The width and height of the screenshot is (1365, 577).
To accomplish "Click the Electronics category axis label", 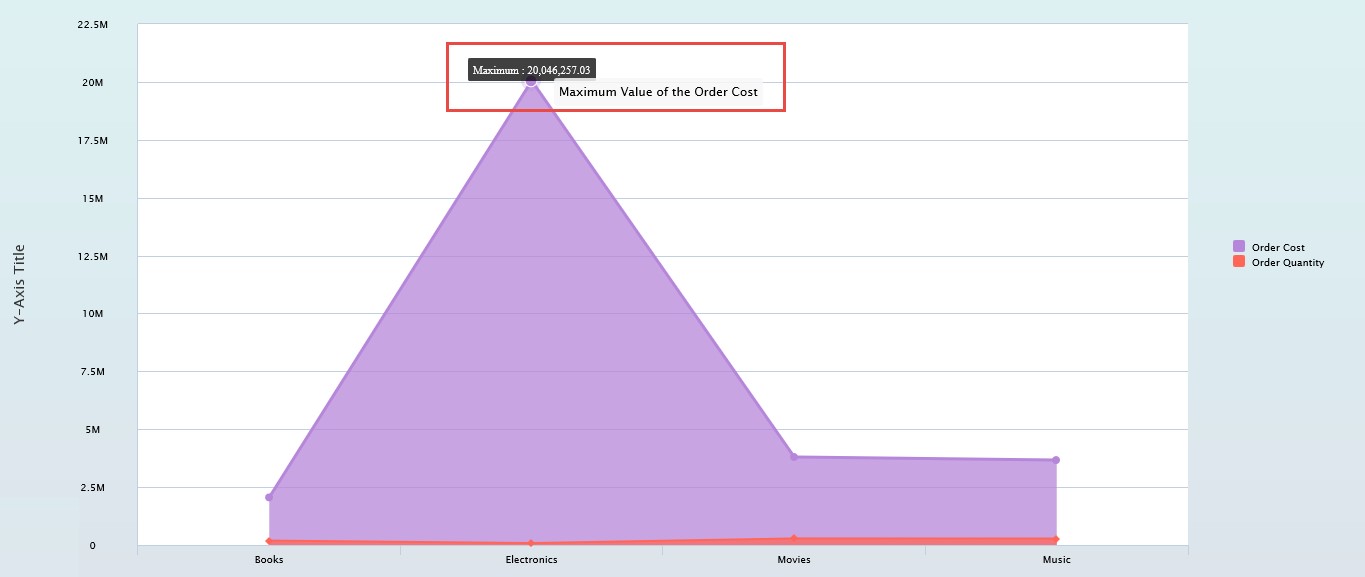I will [531, 560].
